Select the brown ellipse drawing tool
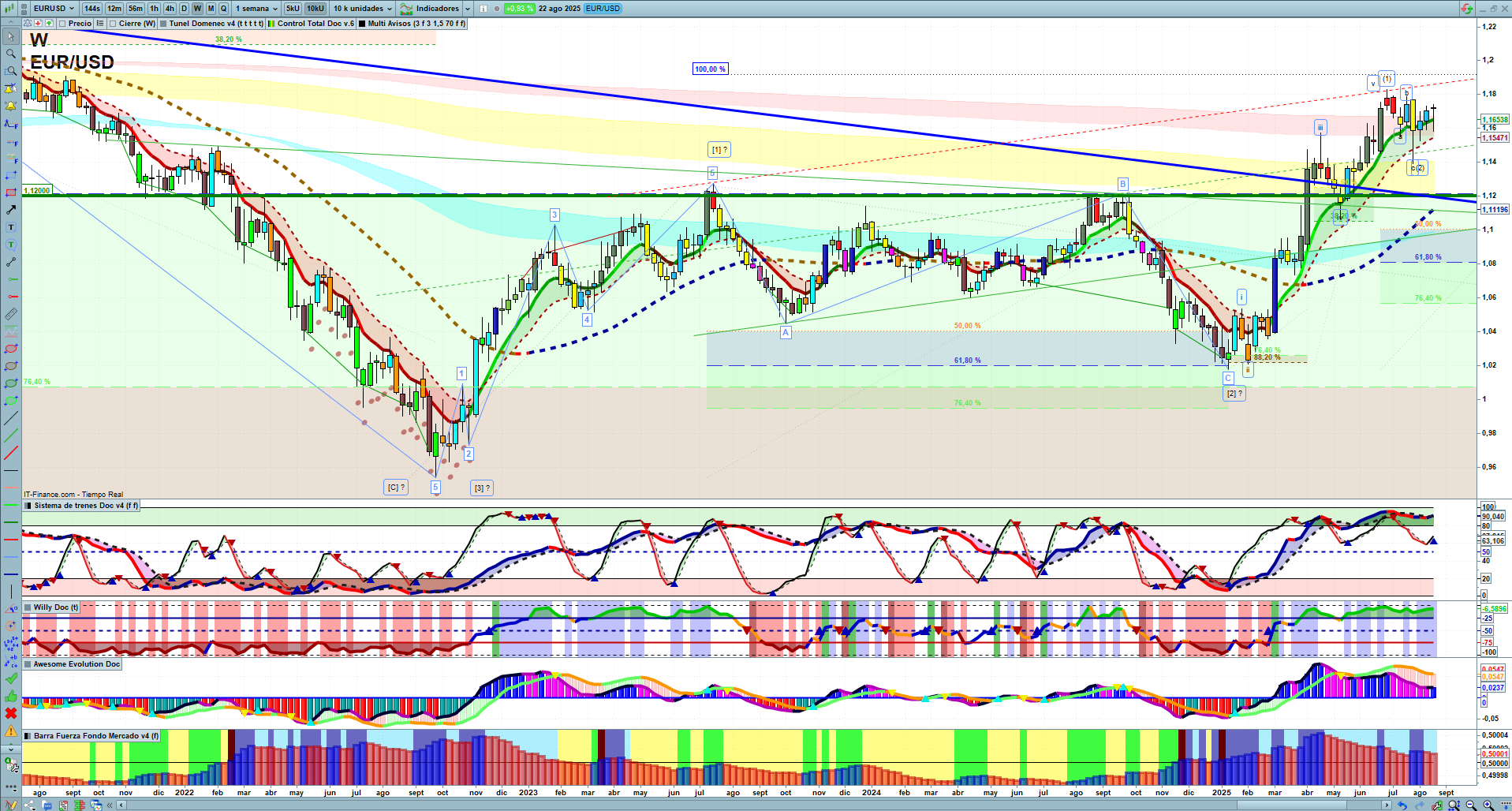The height and width of the screenshot is (811, 1512). coord(10,366)
